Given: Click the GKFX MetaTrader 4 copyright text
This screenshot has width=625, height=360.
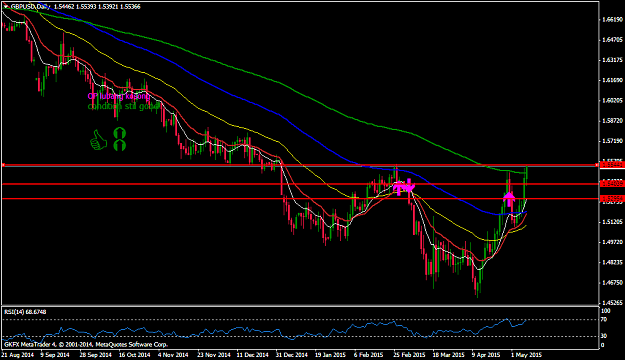Looking at the screenshot, I should pyautogui.click(x=86, y=344).
